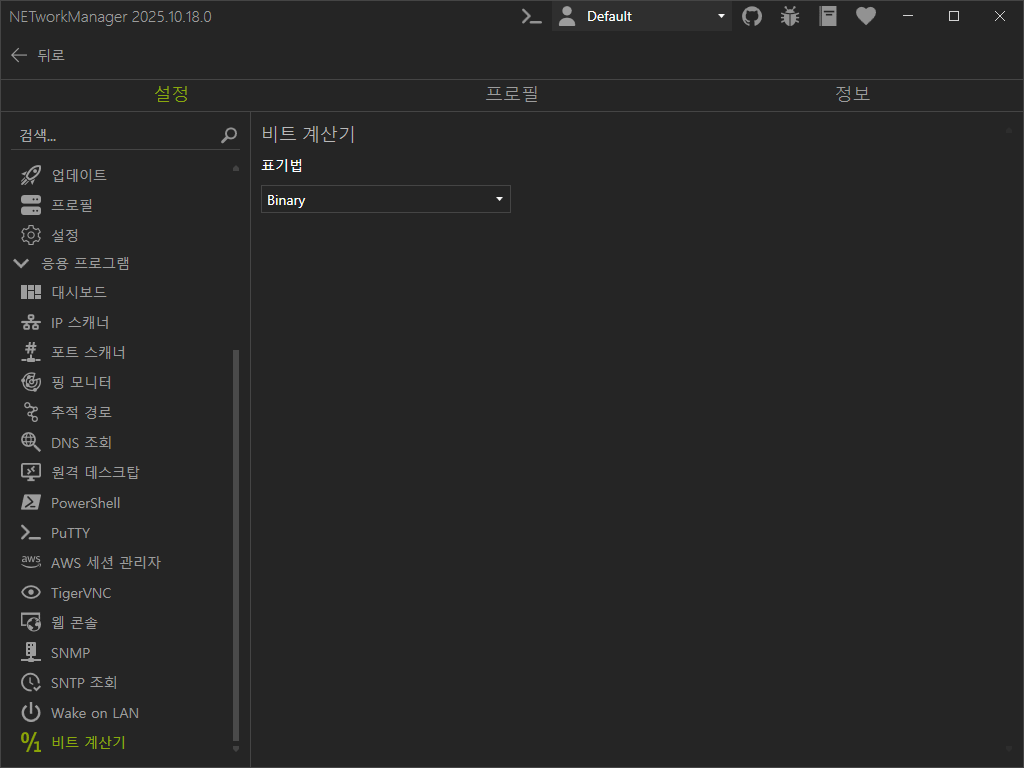1024x768 pixels.
Task: Select Wake on LAN settings entry
Action: 126,712
